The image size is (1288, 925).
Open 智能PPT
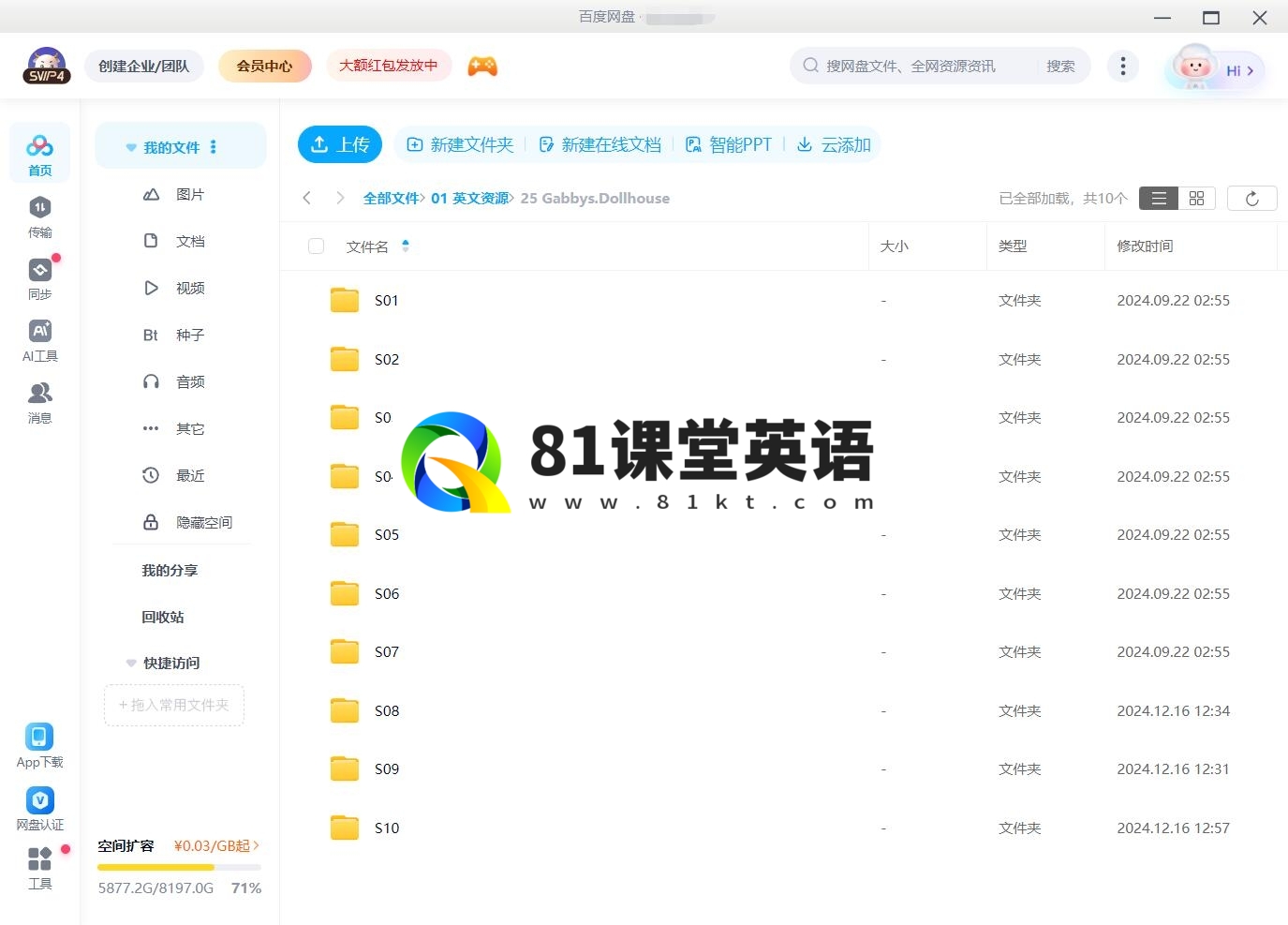(x=729, y=144)
